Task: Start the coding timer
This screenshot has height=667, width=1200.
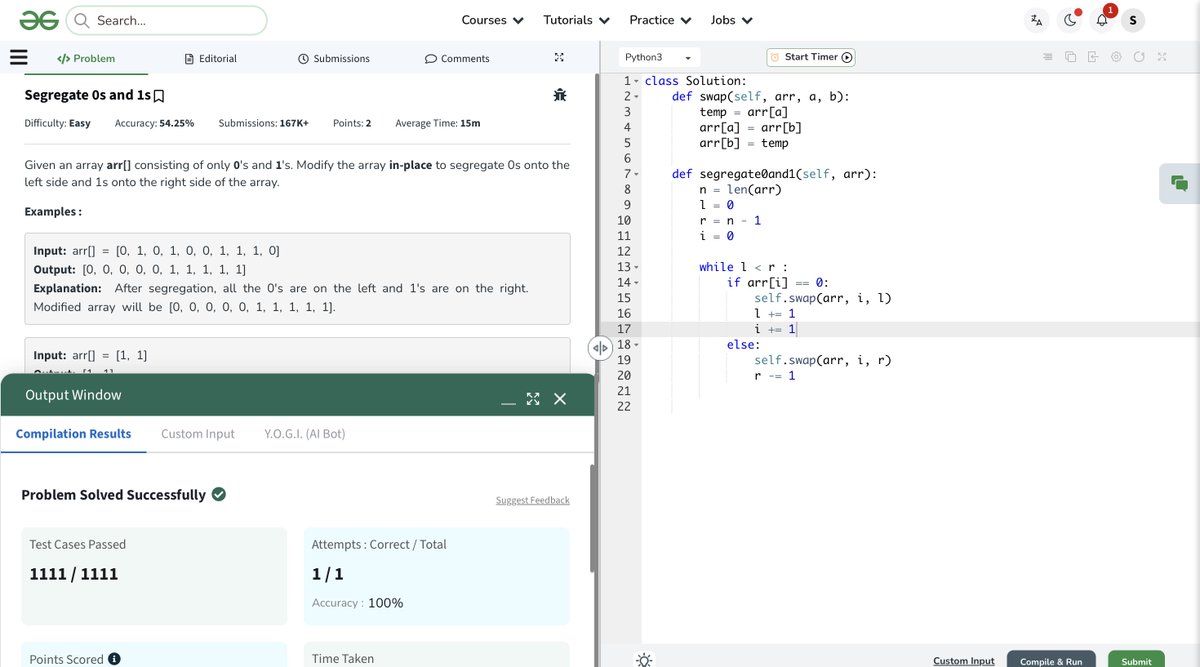Action: [811, 57]
